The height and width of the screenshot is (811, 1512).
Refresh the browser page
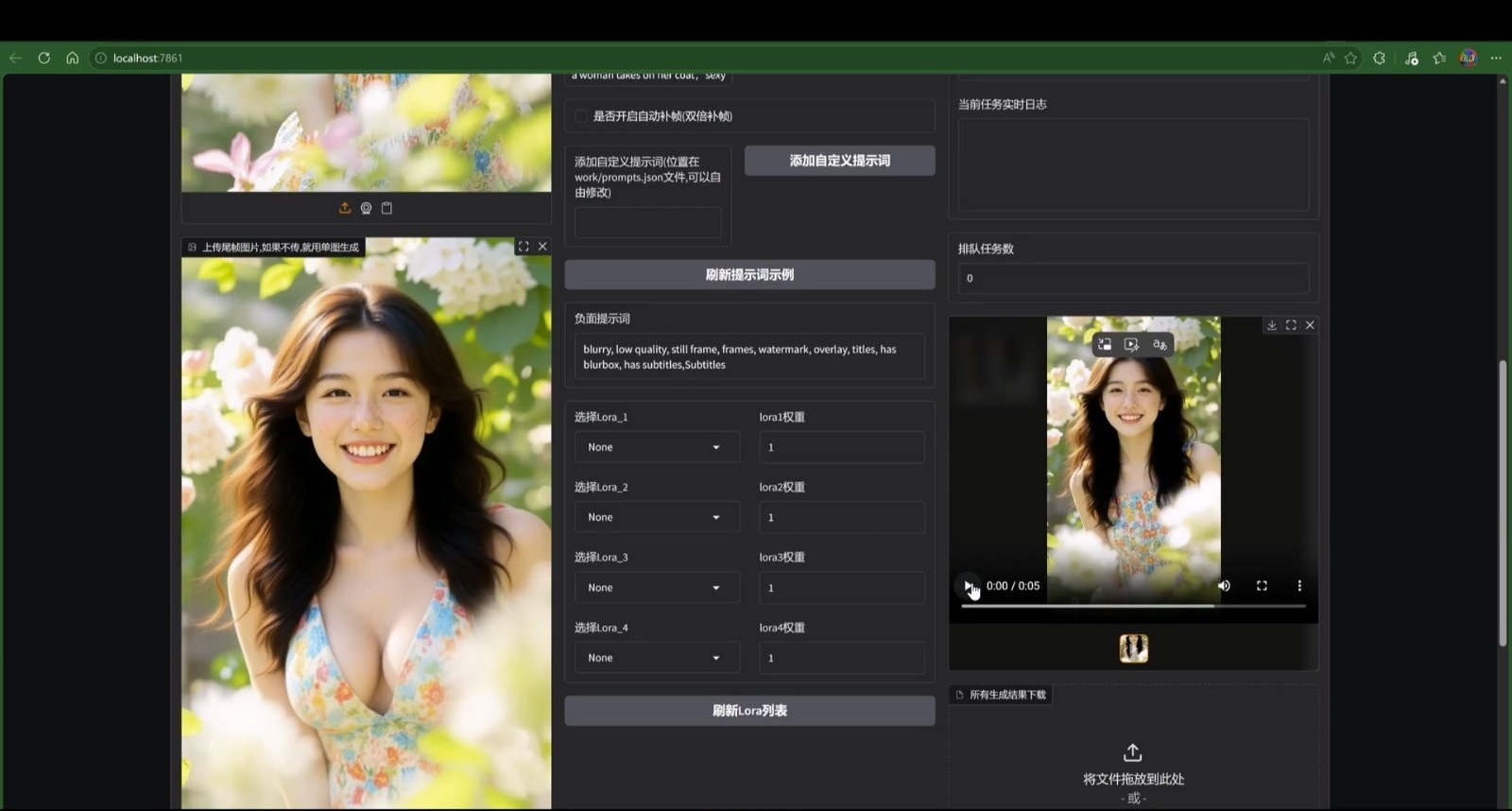coord(43,58)
